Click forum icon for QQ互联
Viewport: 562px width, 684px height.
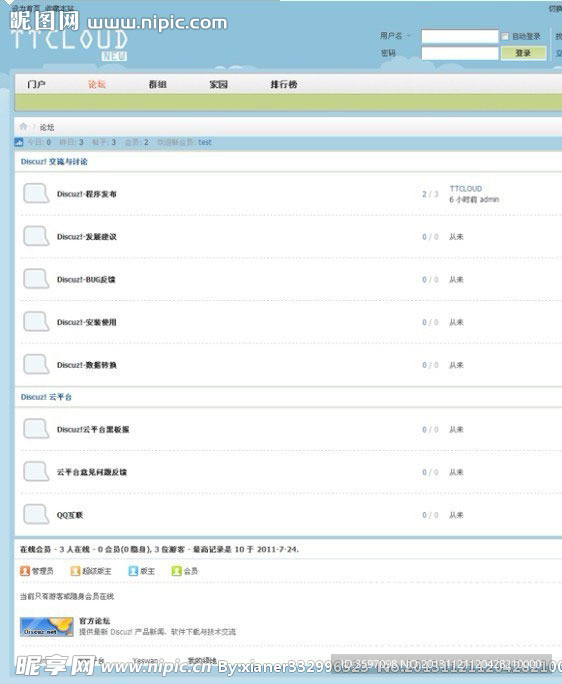click(36, 515)
